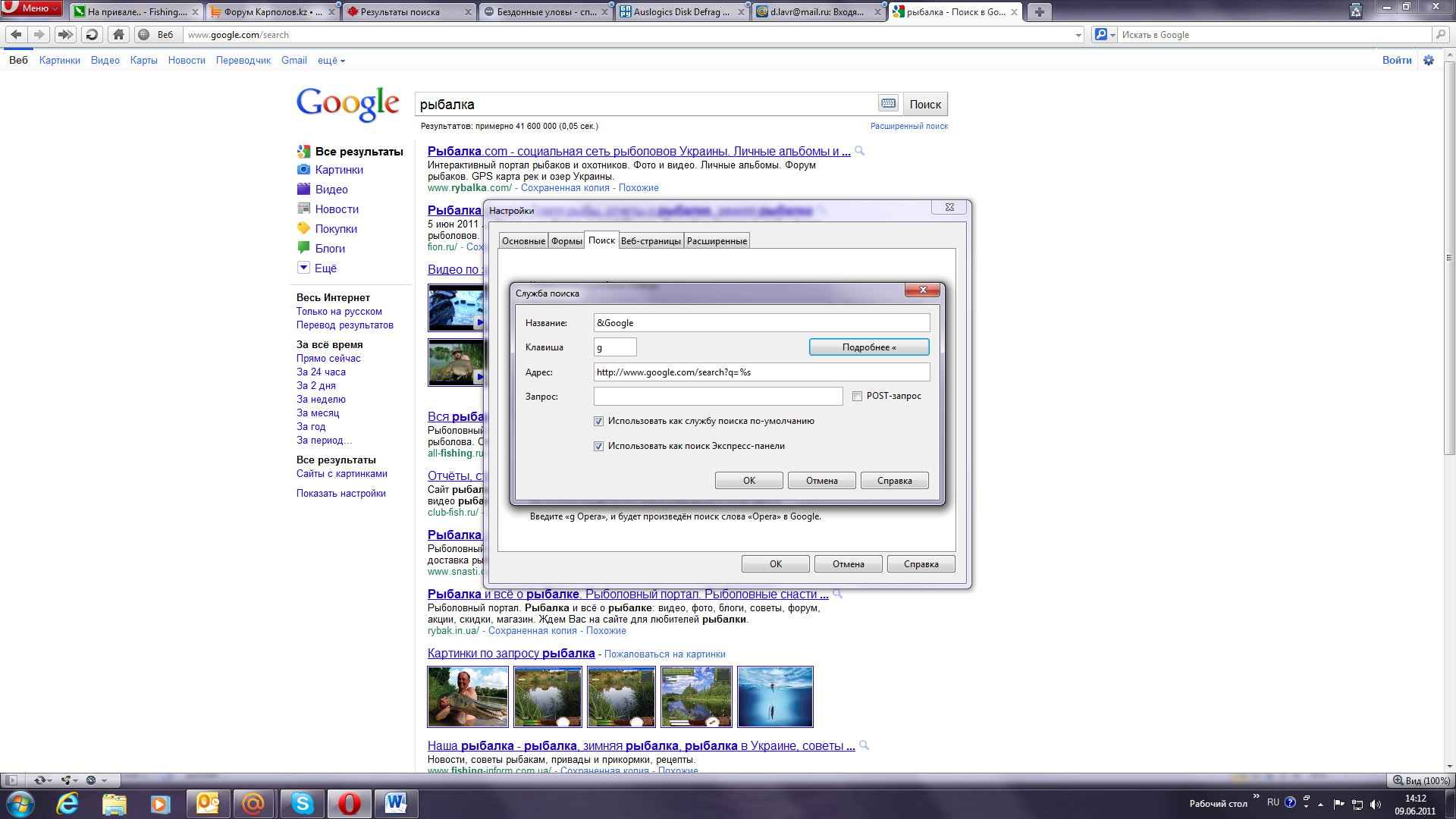Switch to Mail.Ru Agent in taskbar
This screenshot has width=1456, height=819.
pyautogui.click(x=253, y=804)
